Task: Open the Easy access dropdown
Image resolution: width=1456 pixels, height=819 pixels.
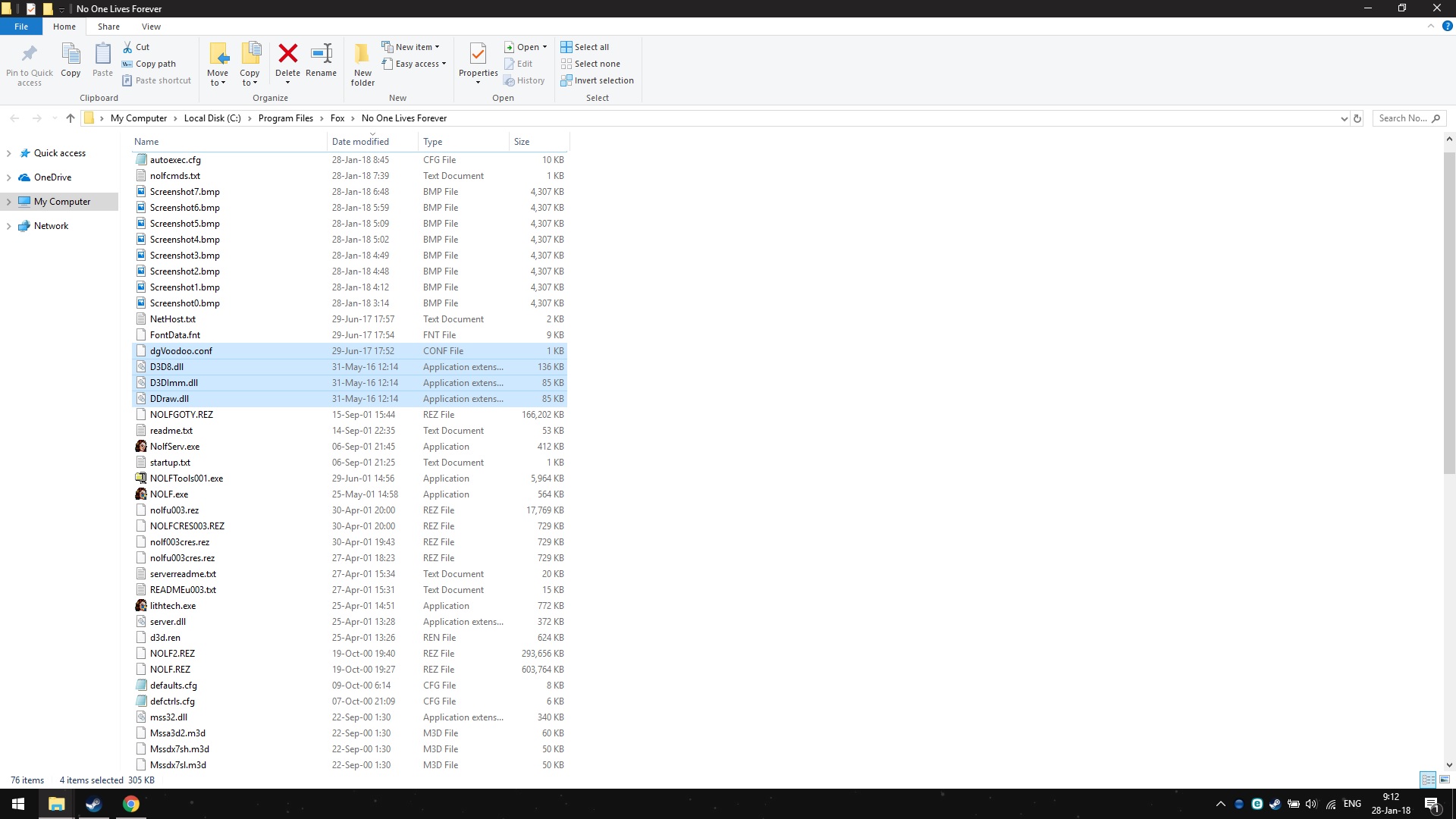Action: point(413,64)
